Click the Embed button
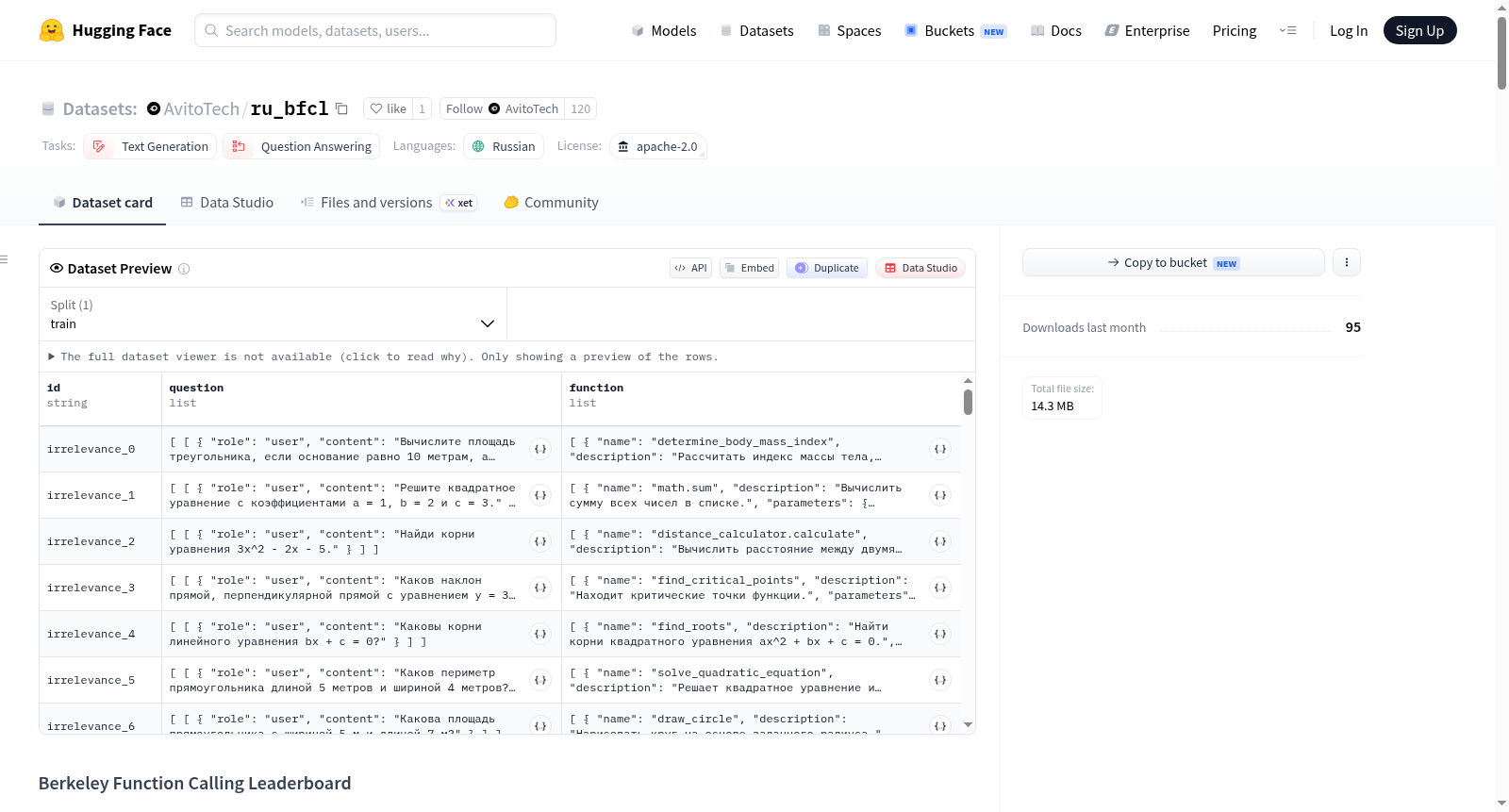 750,268
